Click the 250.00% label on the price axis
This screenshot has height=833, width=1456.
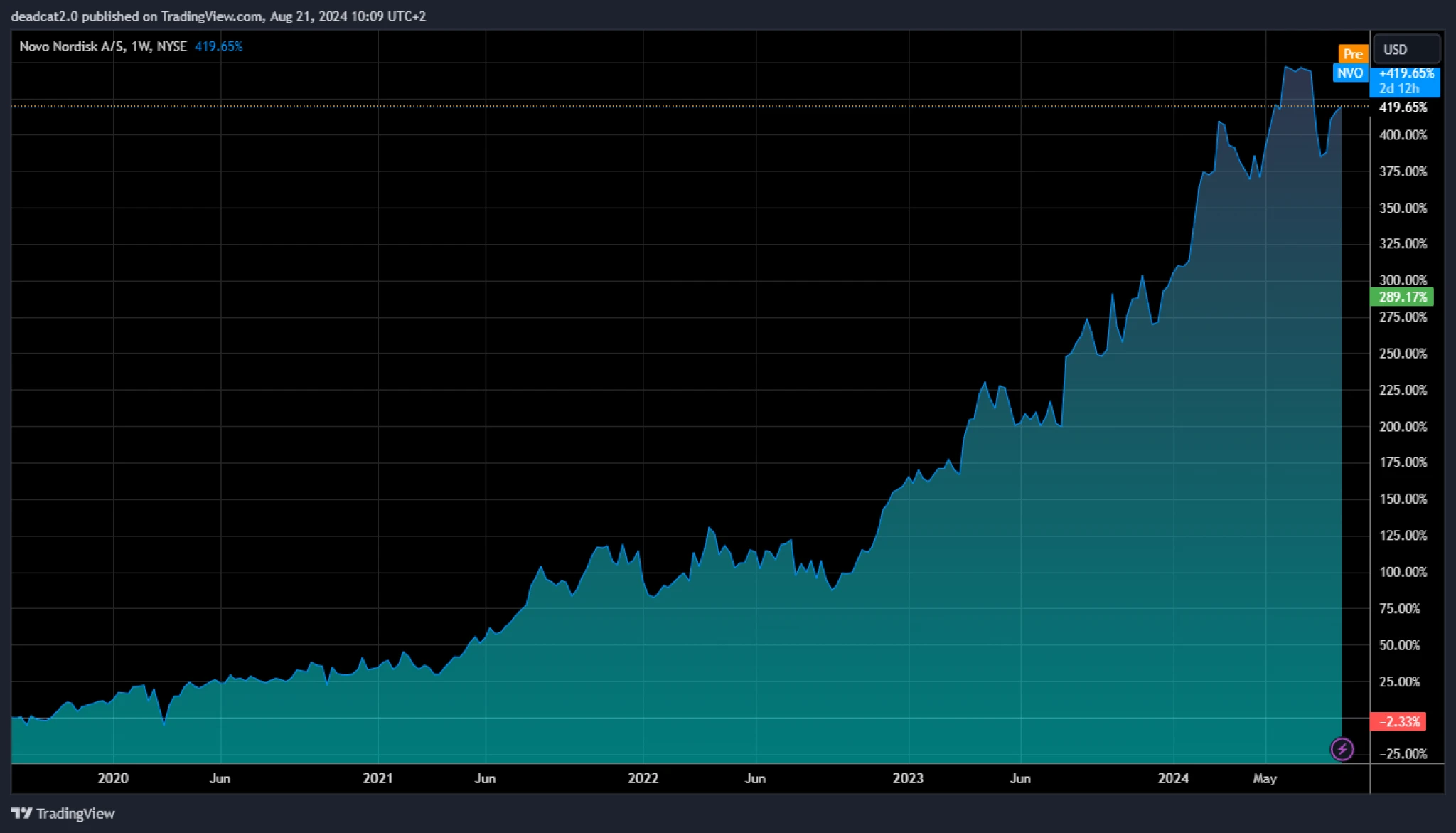(x=1403, y=354)
